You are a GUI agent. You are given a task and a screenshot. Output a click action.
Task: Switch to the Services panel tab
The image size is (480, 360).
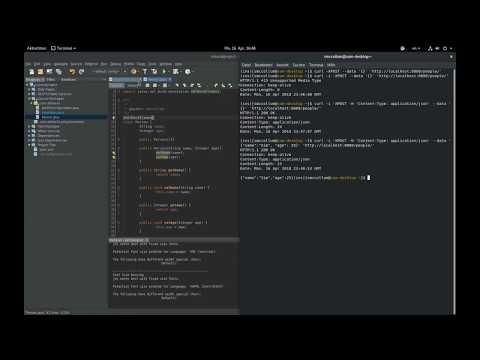point(68,80)
